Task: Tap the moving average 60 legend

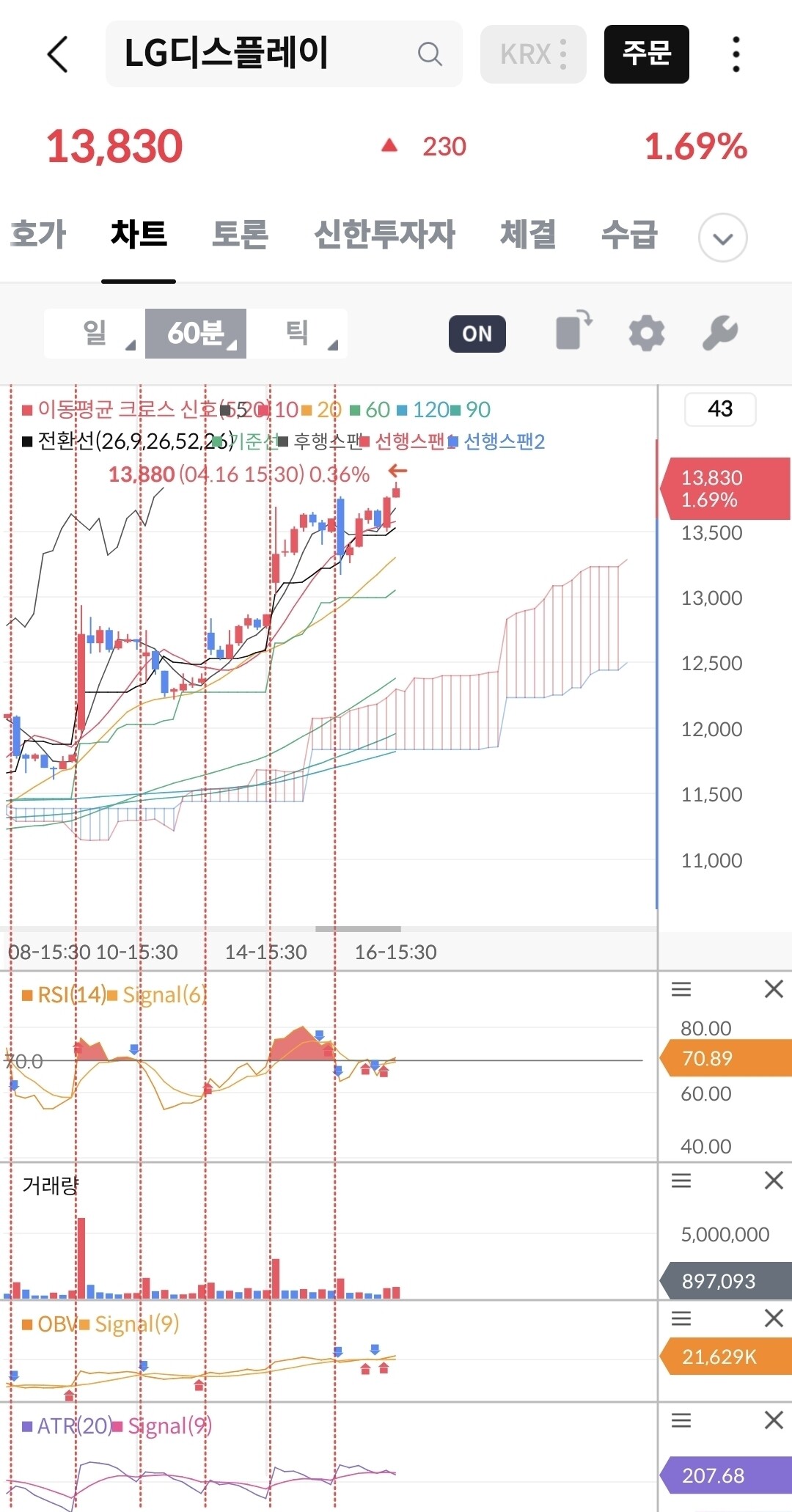Action: tap(371, 409)
